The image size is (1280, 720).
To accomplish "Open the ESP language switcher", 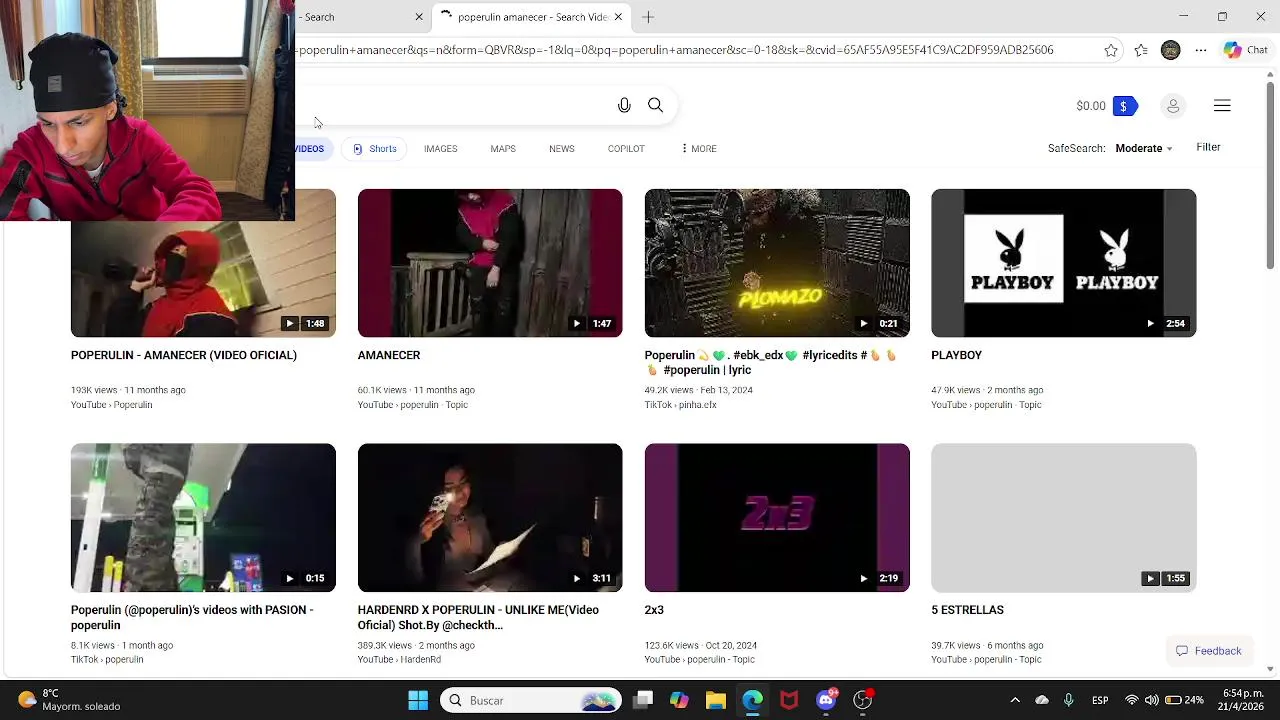I will pos(1100,700).
